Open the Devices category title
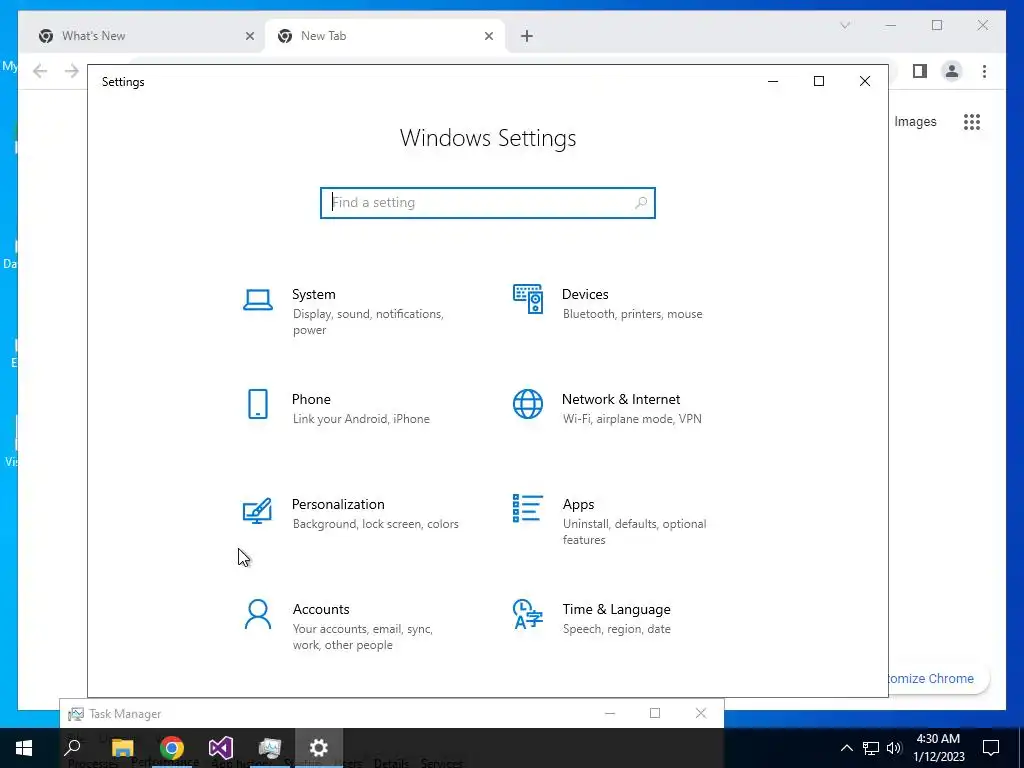This screenshot has width=1024, height=768. tap(585, 295)
